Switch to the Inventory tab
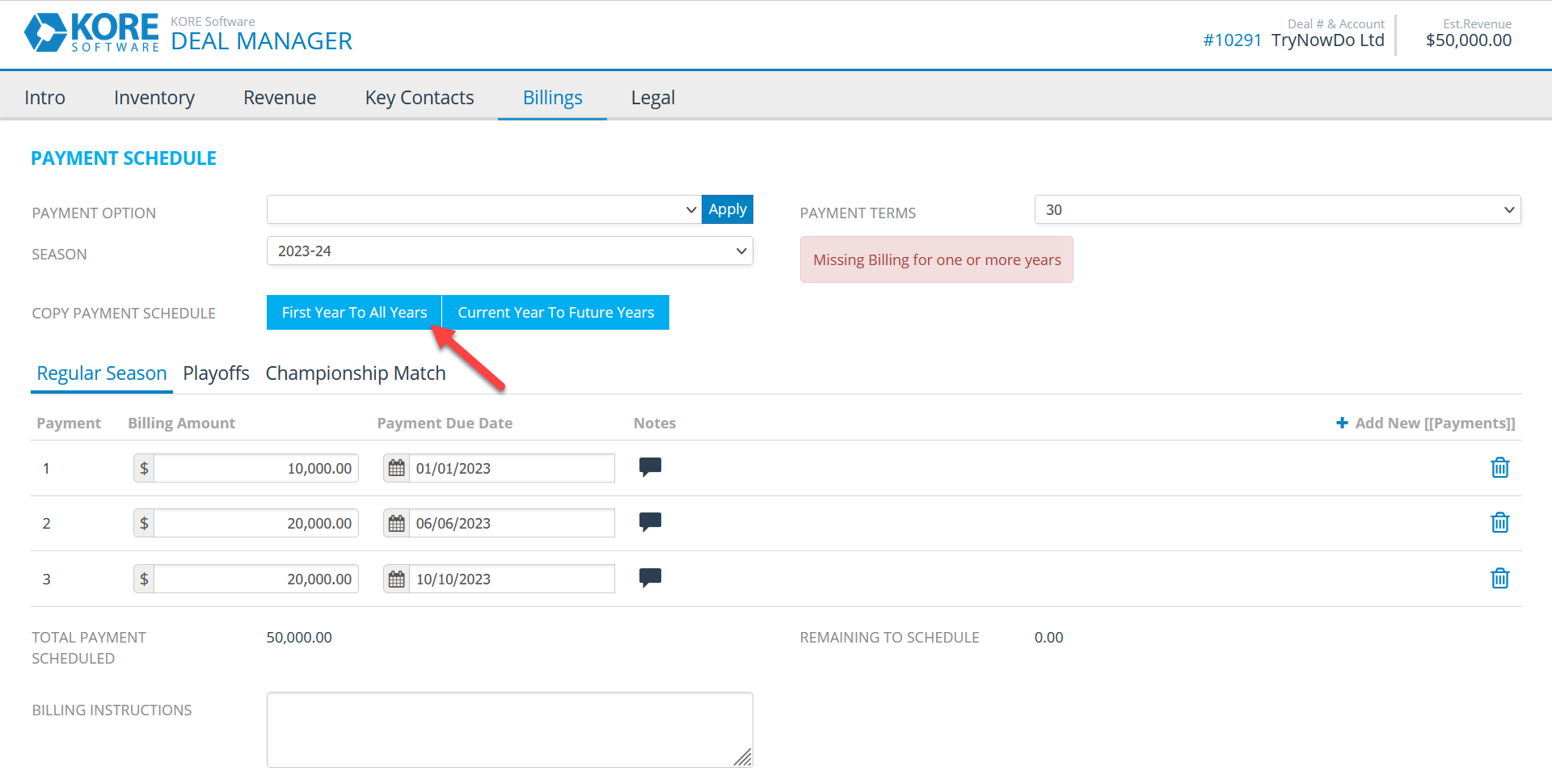The height and width of the screenshot is (784, 1552). click(154, 98)
